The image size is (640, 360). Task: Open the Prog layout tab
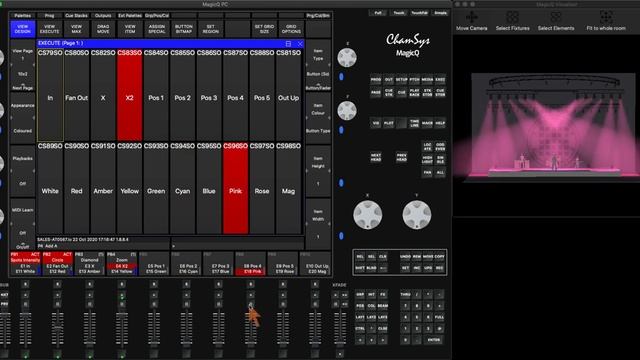[49, 16]
